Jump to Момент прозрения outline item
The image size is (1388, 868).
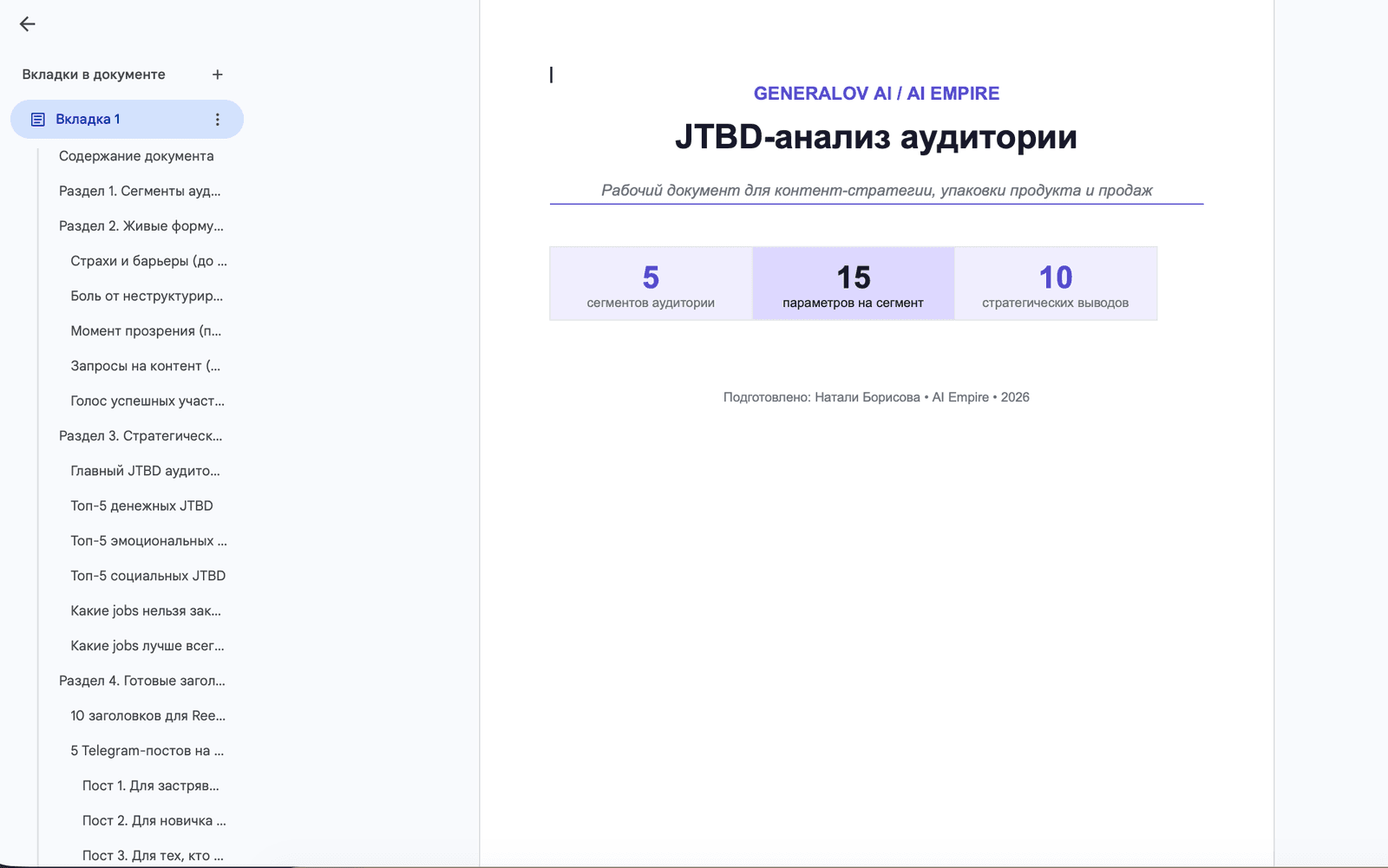pos(146,331)
